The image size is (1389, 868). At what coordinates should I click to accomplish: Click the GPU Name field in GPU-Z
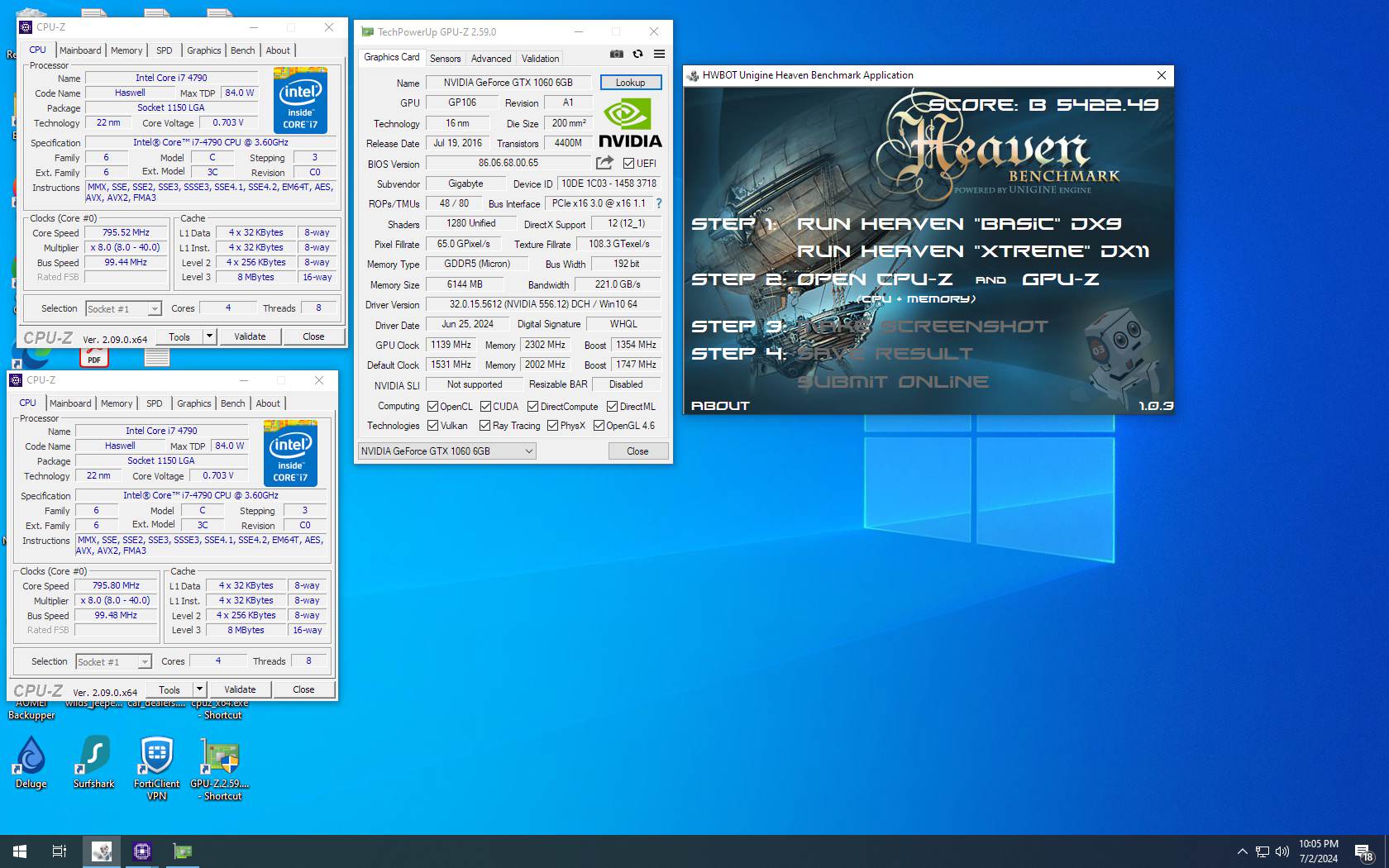pyautogui.click(x=508, y=83)
